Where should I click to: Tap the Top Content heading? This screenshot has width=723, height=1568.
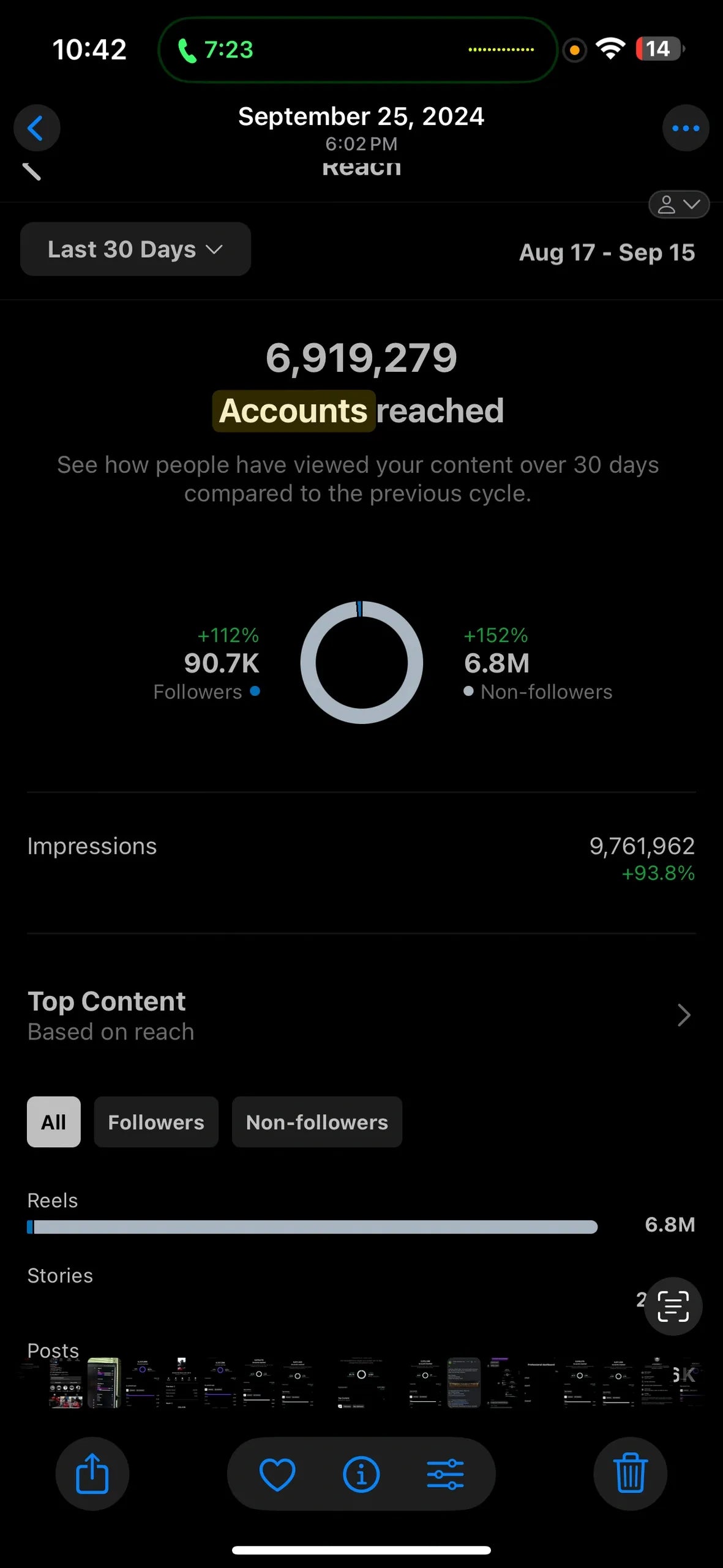[x=107, y=1001]
